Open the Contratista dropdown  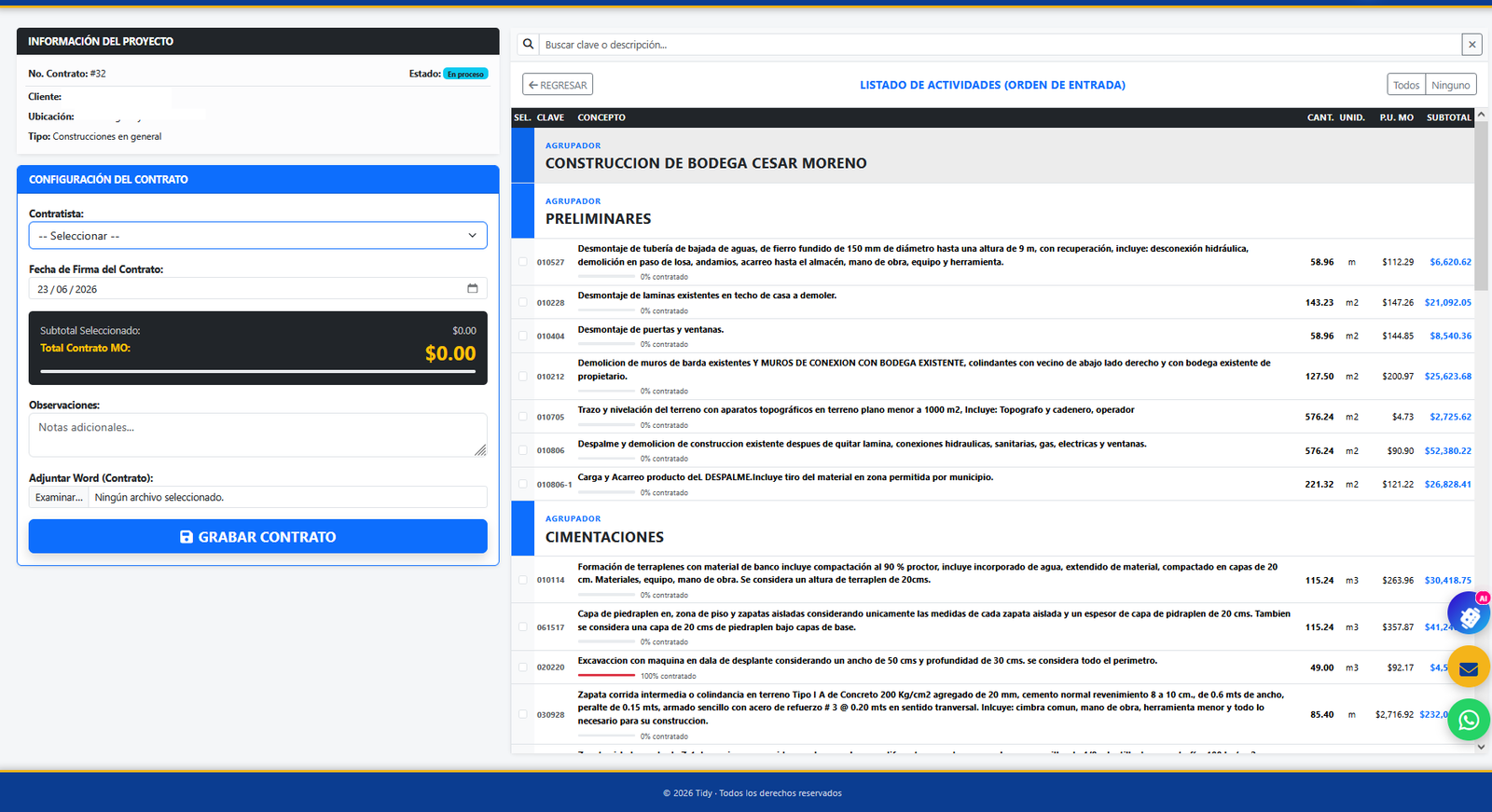[x=258, y=236]
